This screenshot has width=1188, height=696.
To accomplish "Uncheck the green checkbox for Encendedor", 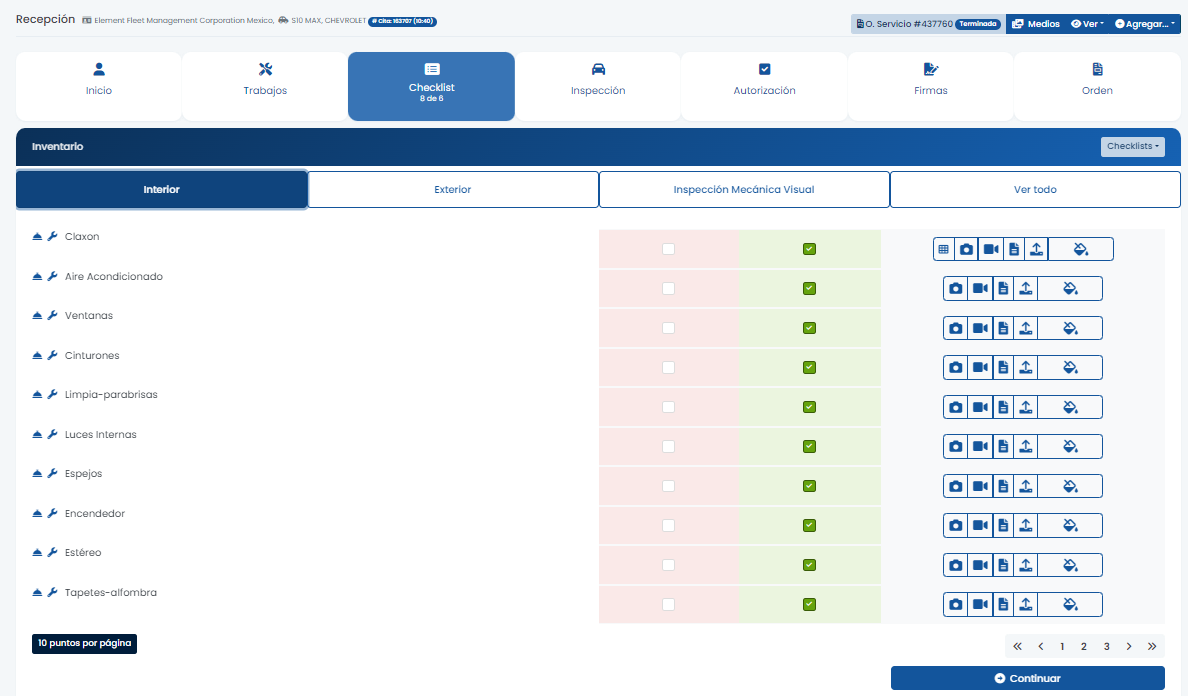I will pos(810,525).
